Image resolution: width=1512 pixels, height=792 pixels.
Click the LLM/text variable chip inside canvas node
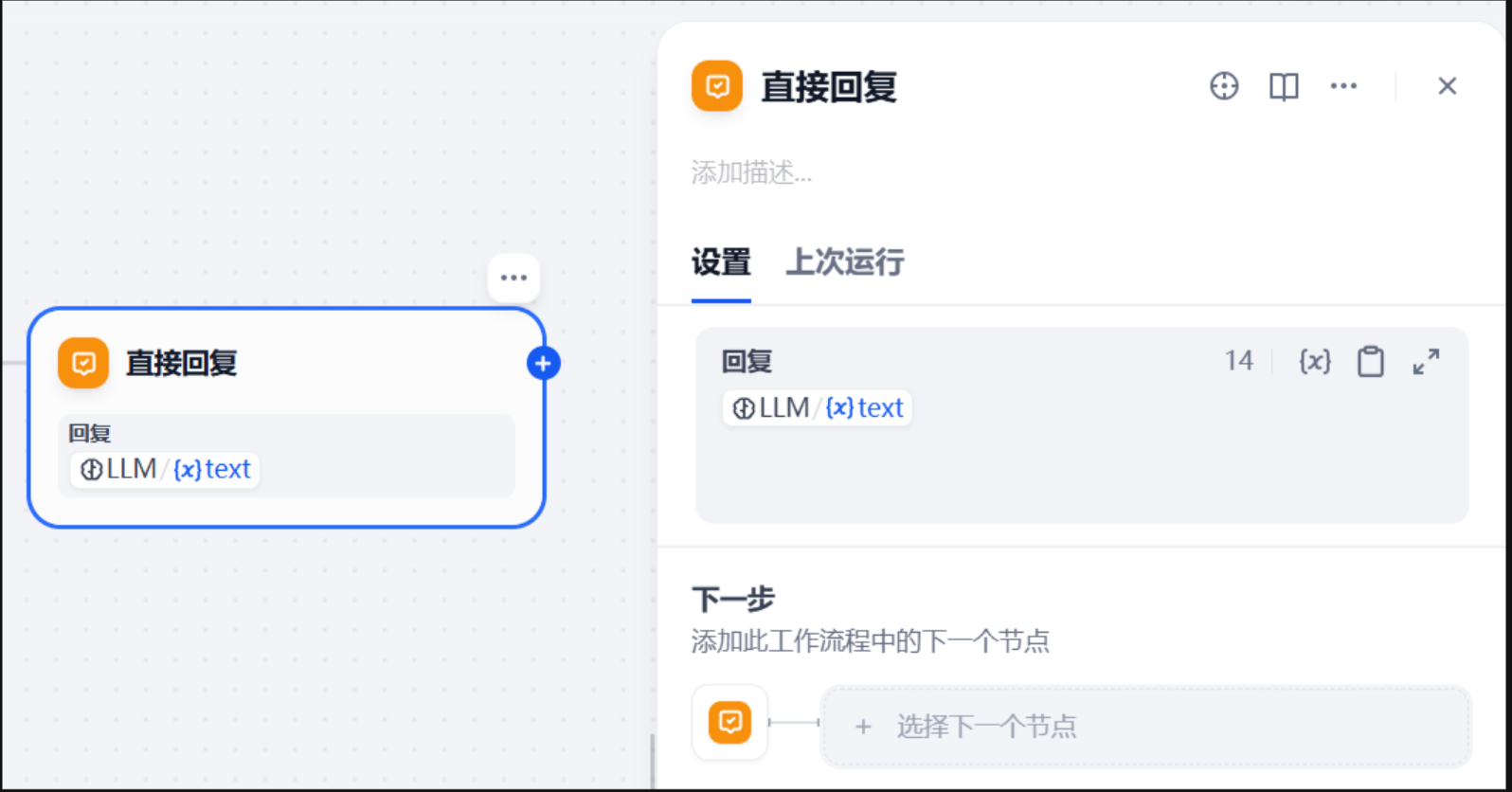(x=165, y=469)
